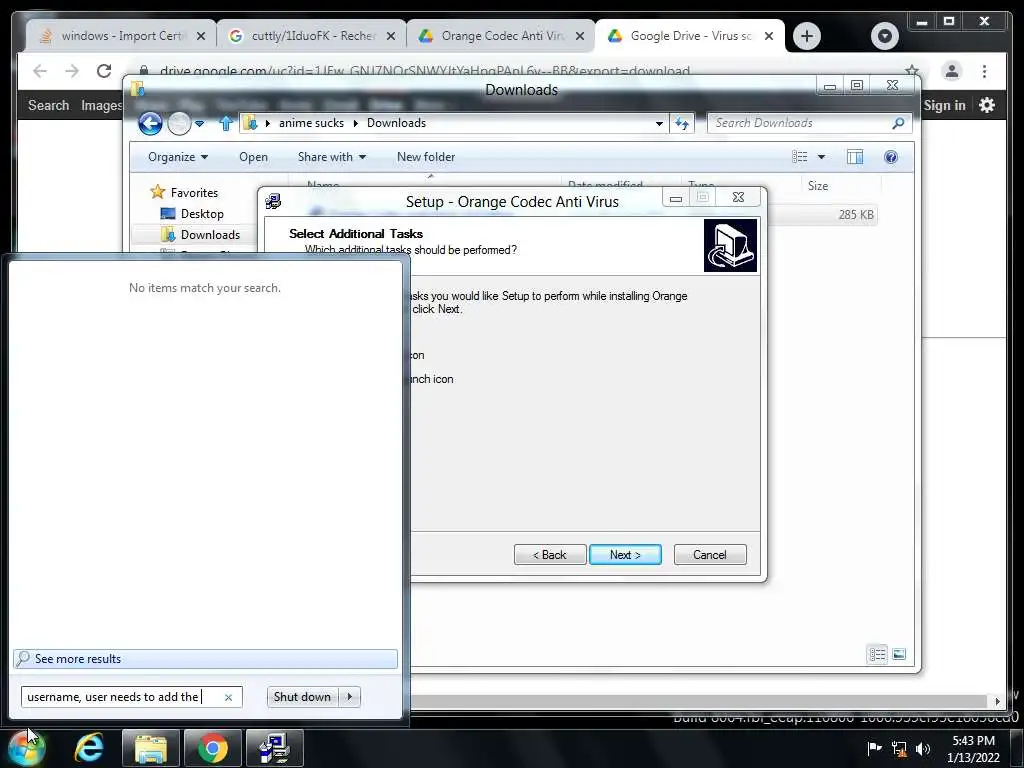
Task: Click the Chrome back arrow
Action: (x=40, y=71)
